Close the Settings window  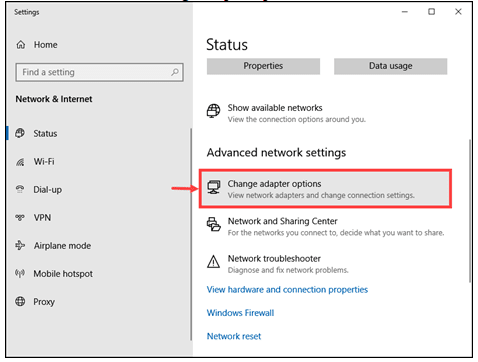[x=458, y=12]
